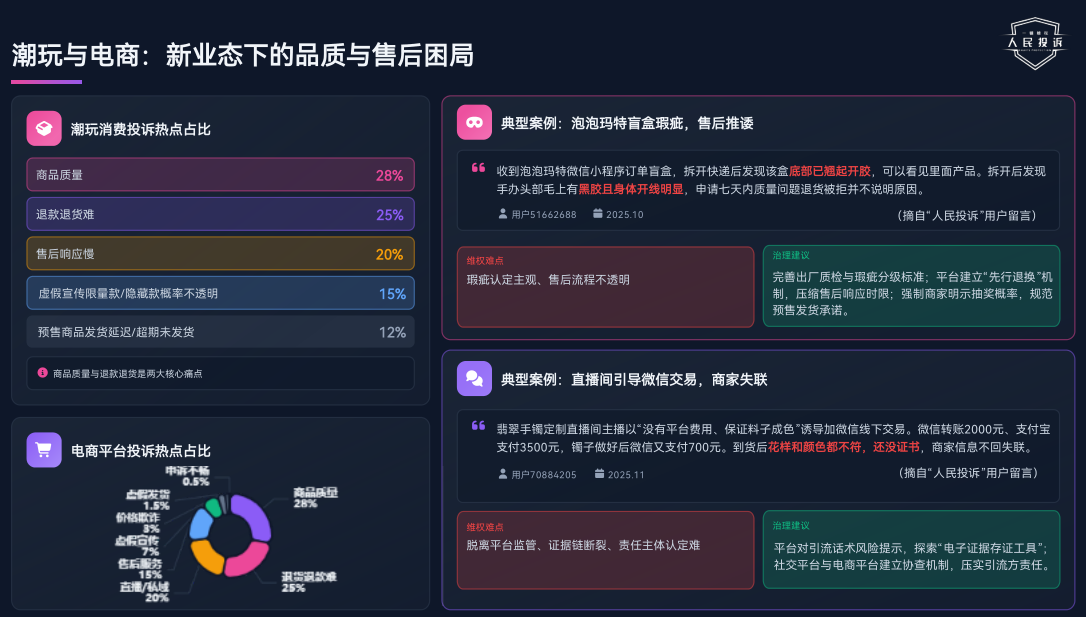Select the 虚假宣传限量款 15% bar

click(220, 293)
